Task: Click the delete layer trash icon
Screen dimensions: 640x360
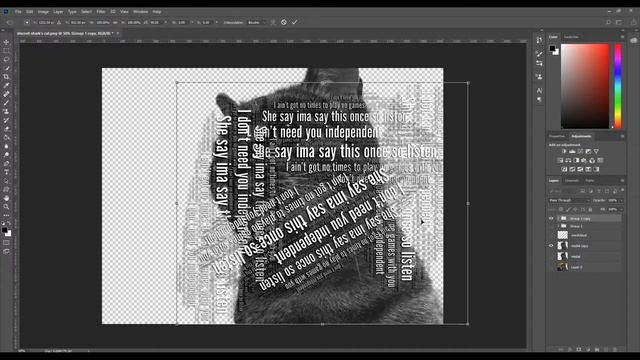Action: tap(615, 350)
